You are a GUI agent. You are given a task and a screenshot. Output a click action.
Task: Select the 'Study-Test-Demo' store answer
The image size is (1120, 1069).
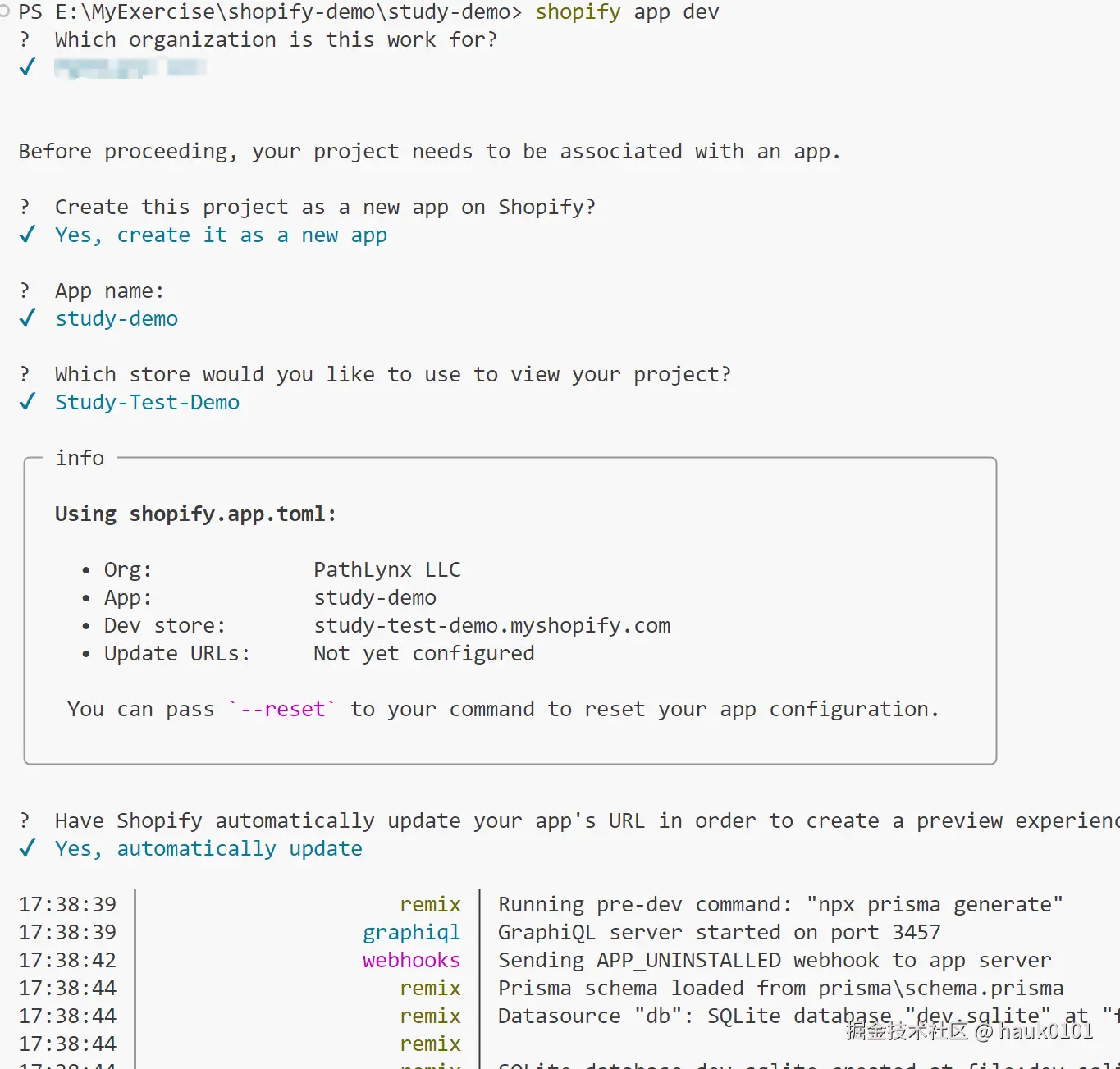[147, 403]
